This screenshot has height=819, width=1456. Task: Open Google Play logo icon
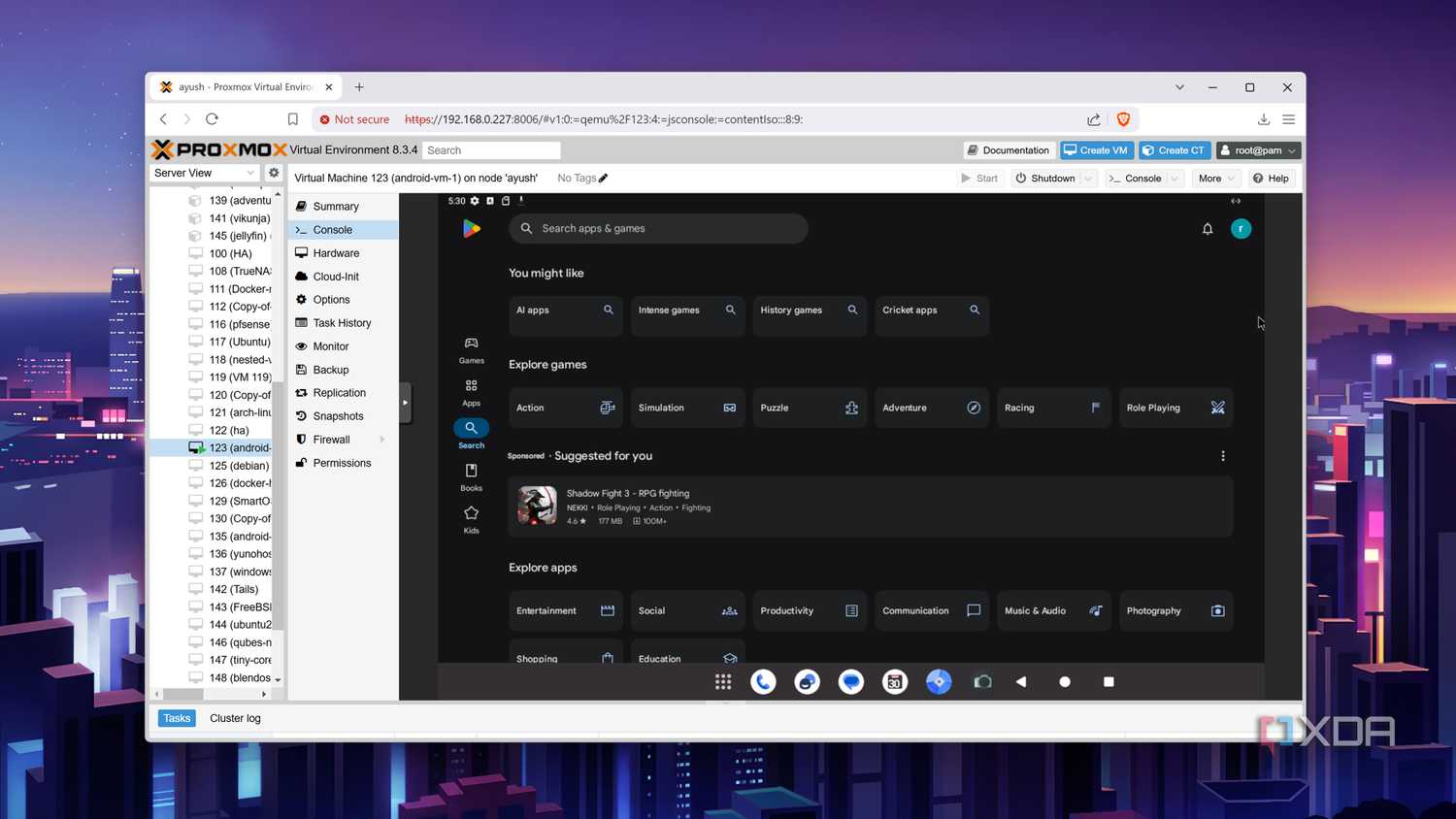[472, 228]
